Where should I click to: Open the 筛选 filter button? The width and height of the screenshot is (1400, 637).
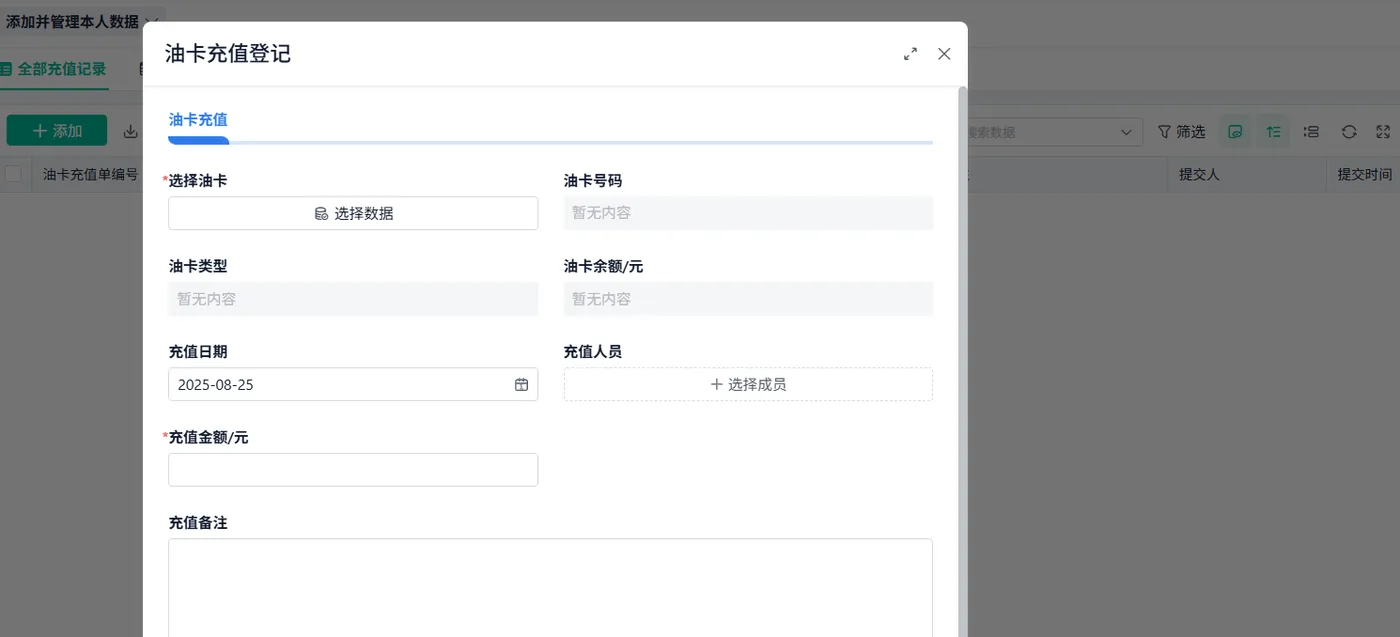[1181, 132]
